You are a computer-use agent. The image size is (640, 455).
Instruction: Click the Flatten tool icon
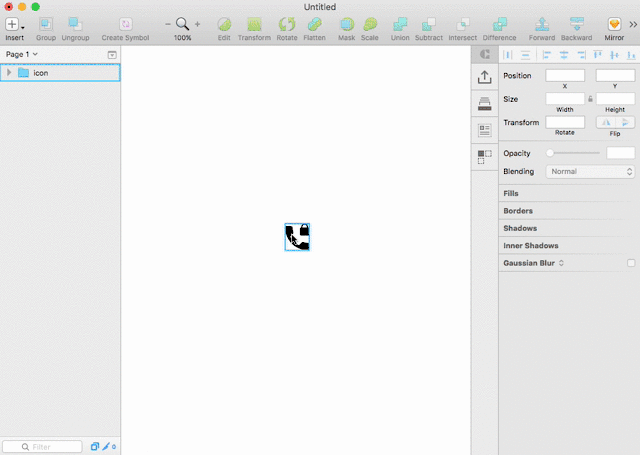(x=314, y=24)
